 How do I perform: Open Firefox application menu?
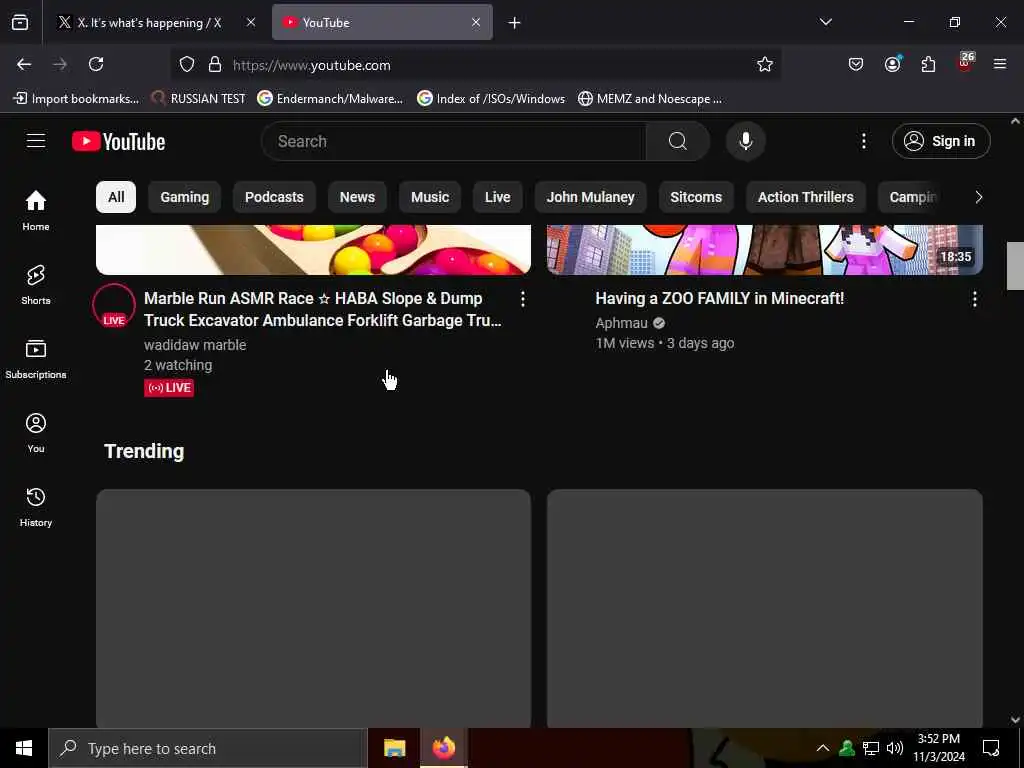[x=1000, y=64]
